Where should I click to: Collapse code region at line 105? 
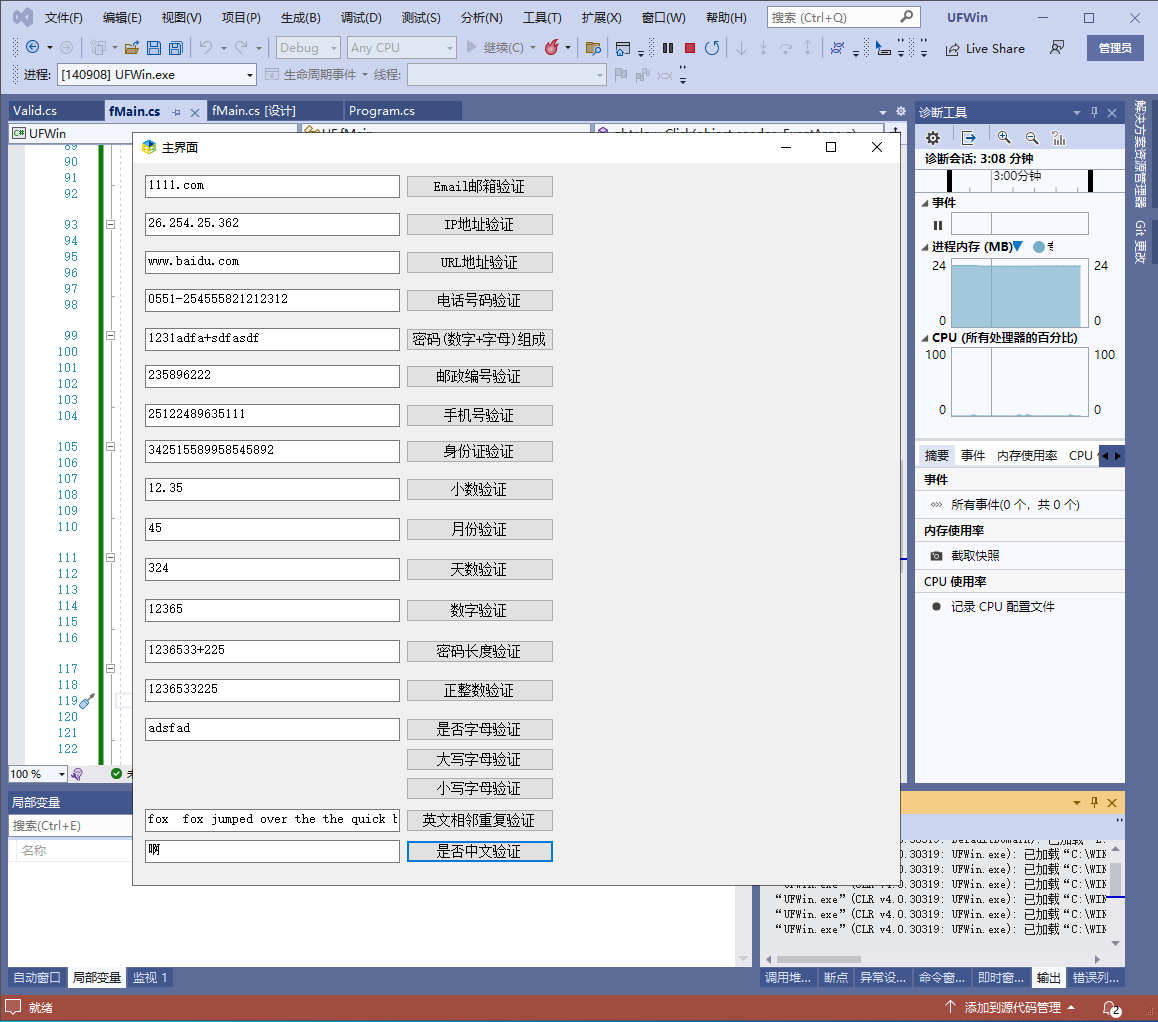tap(110, 446)
